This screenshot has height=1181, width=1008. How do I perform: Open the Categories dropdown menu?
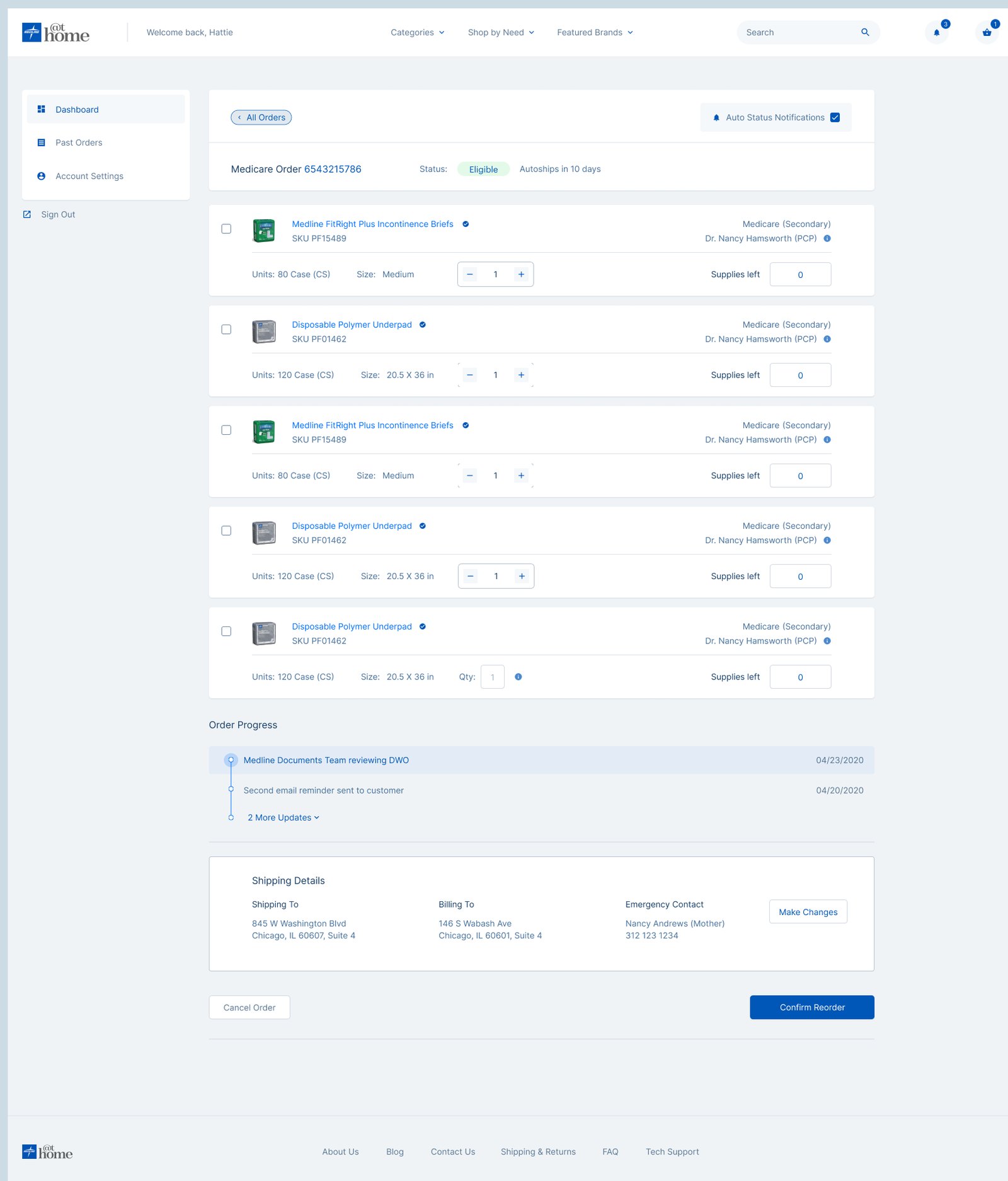tap(417, 32)
